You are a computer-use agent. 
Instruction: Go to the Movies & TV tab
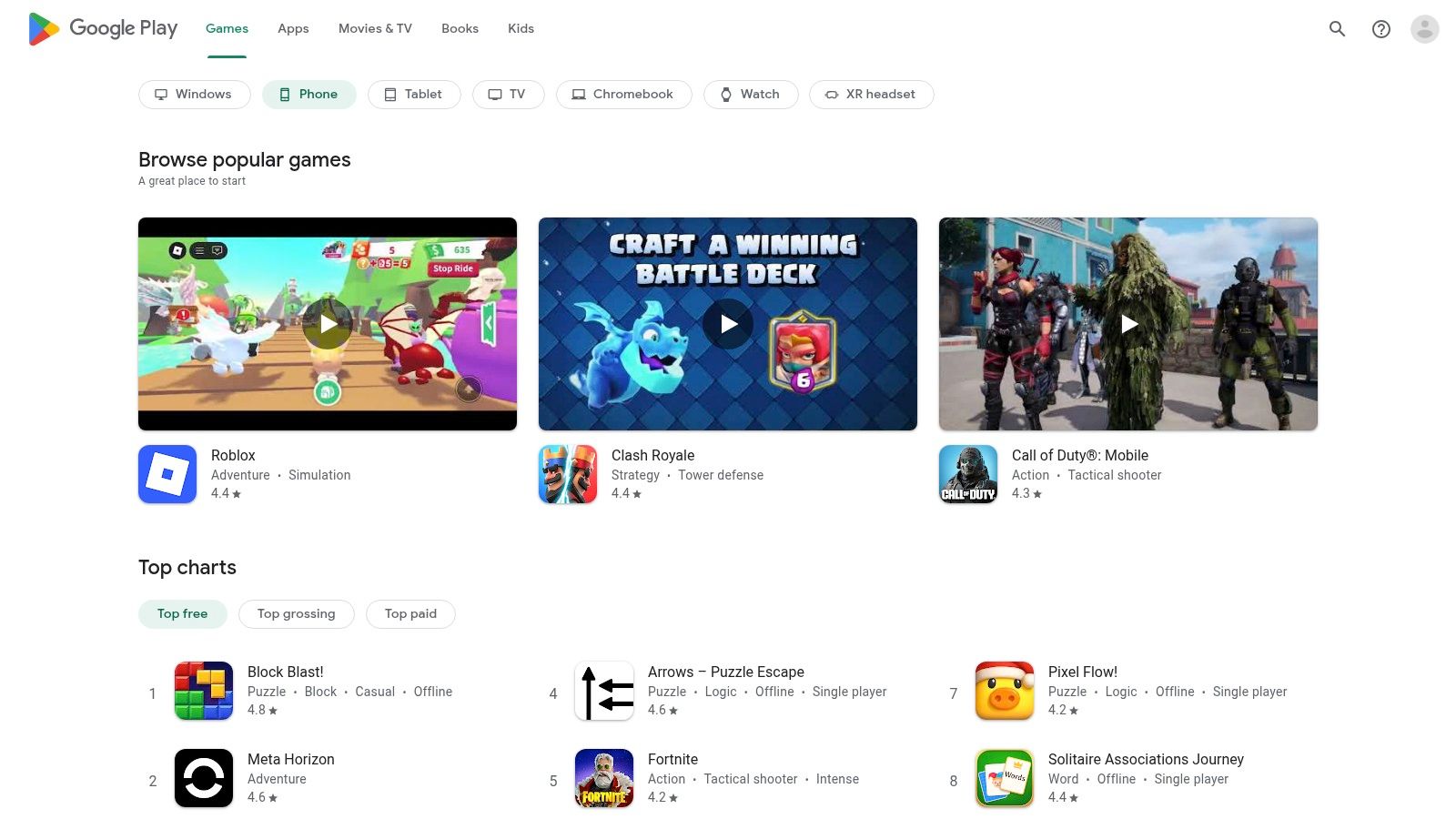pyautogui.click(x=375, y=29)
